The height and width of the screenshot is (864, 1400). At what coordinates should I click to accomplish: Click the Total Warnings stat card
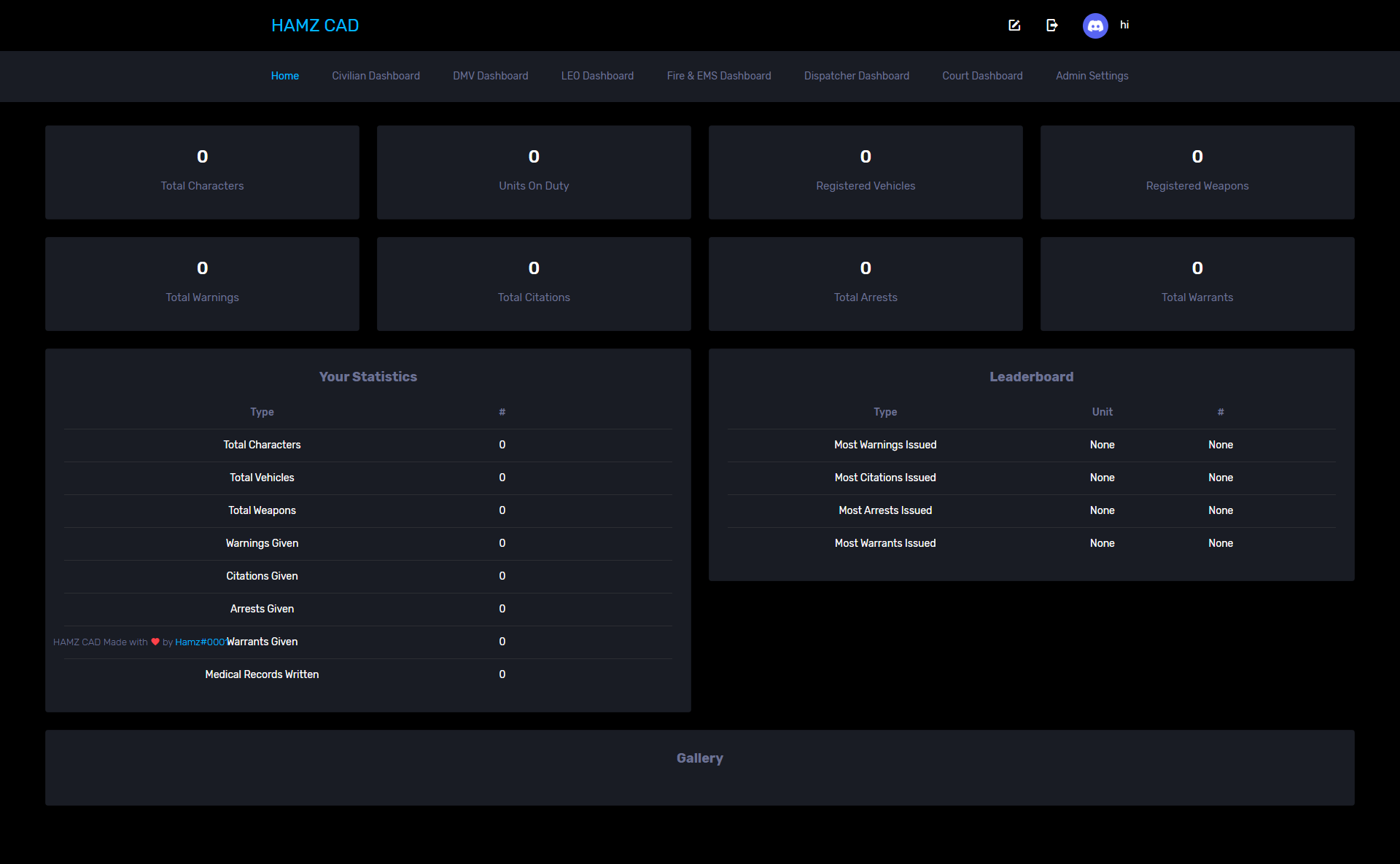(202, 284)
